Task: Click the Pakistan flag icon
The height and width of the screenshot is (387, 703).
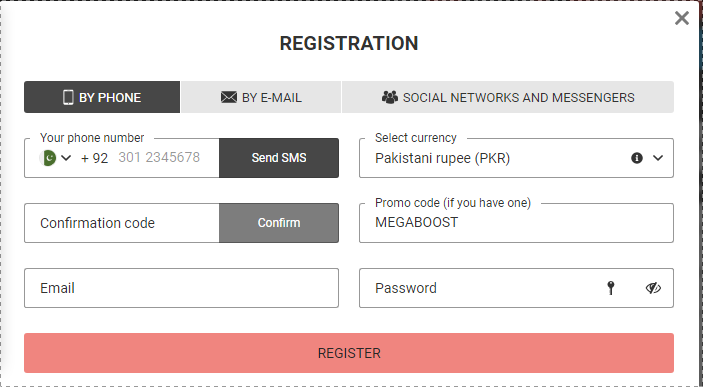Action: tap(48, 158)
